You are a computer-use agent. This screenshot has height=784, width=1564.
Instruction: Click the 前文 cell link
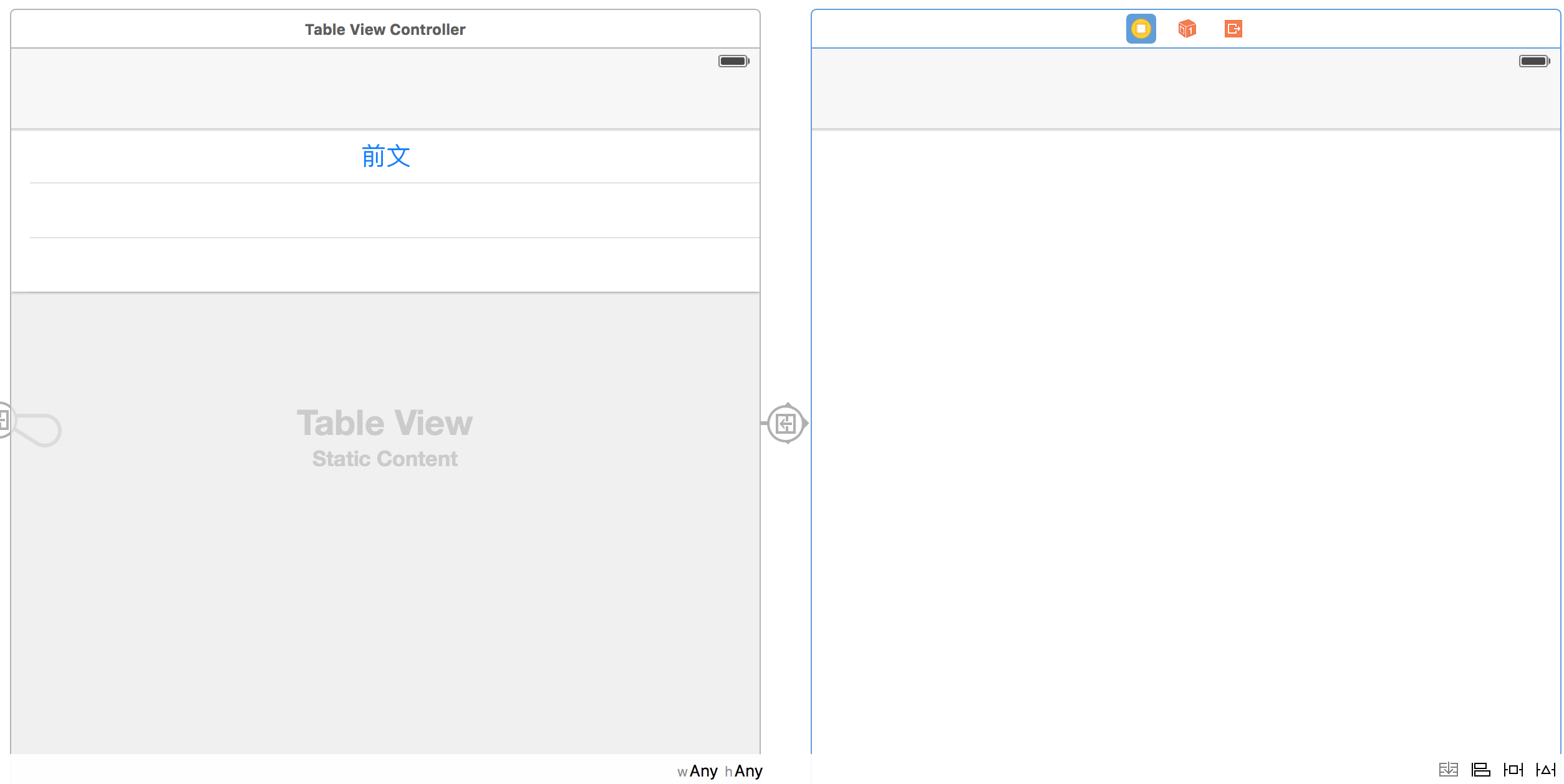coord(385,156)
